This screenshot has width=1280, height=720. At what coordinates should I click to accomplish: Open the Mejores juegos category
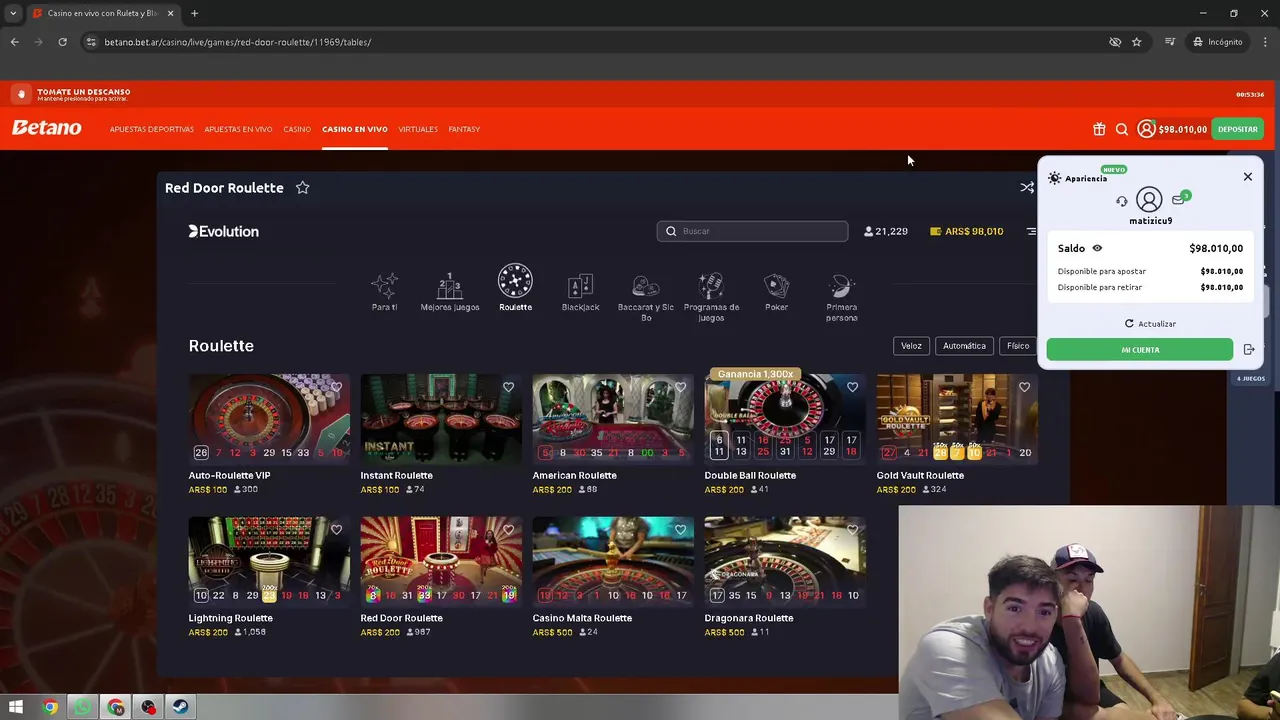(x=450, y=291)
